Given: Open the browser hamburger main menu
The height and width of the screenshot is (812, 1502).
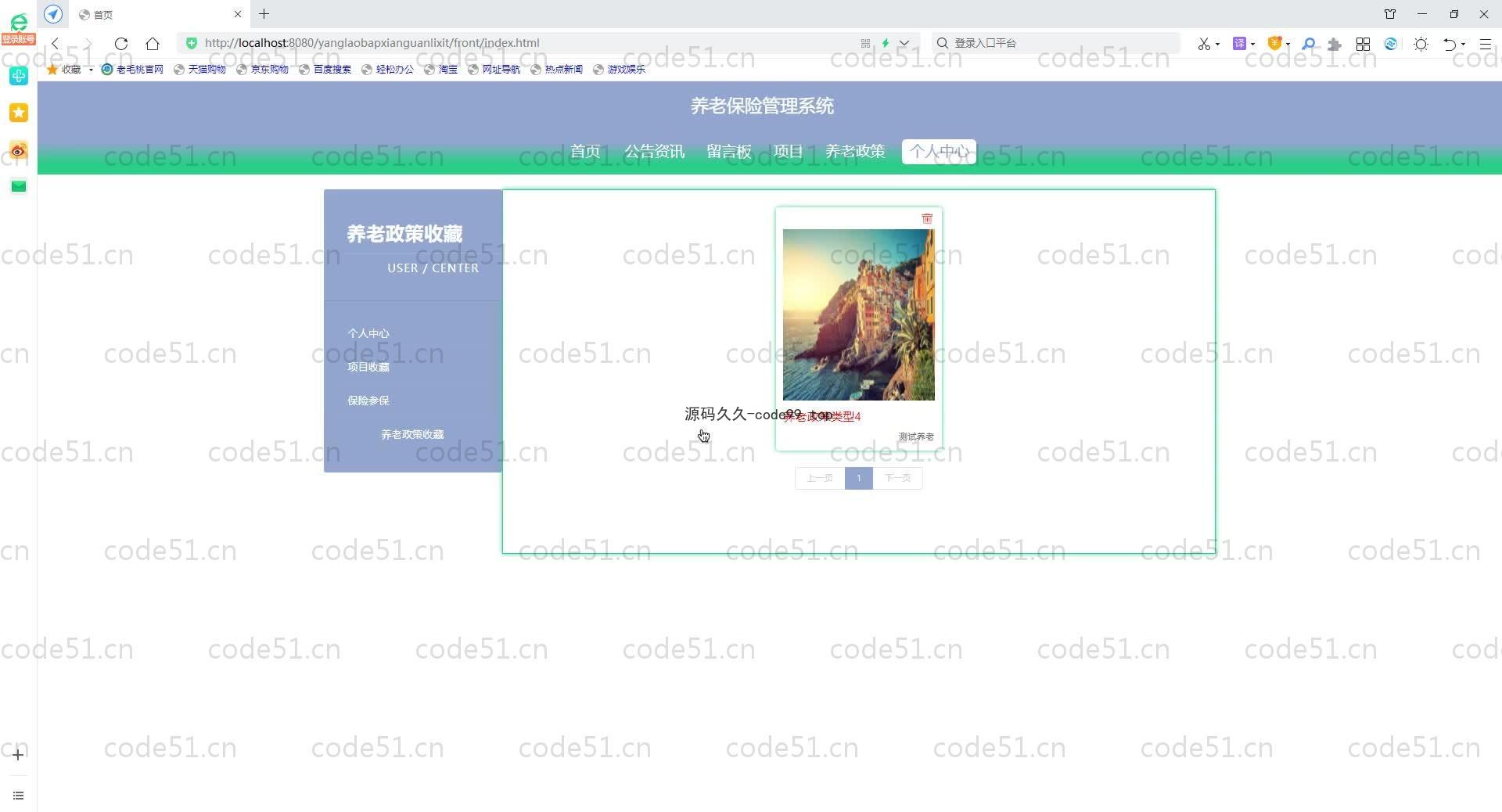Looking at the screenshot, I should coord(1485,44).
